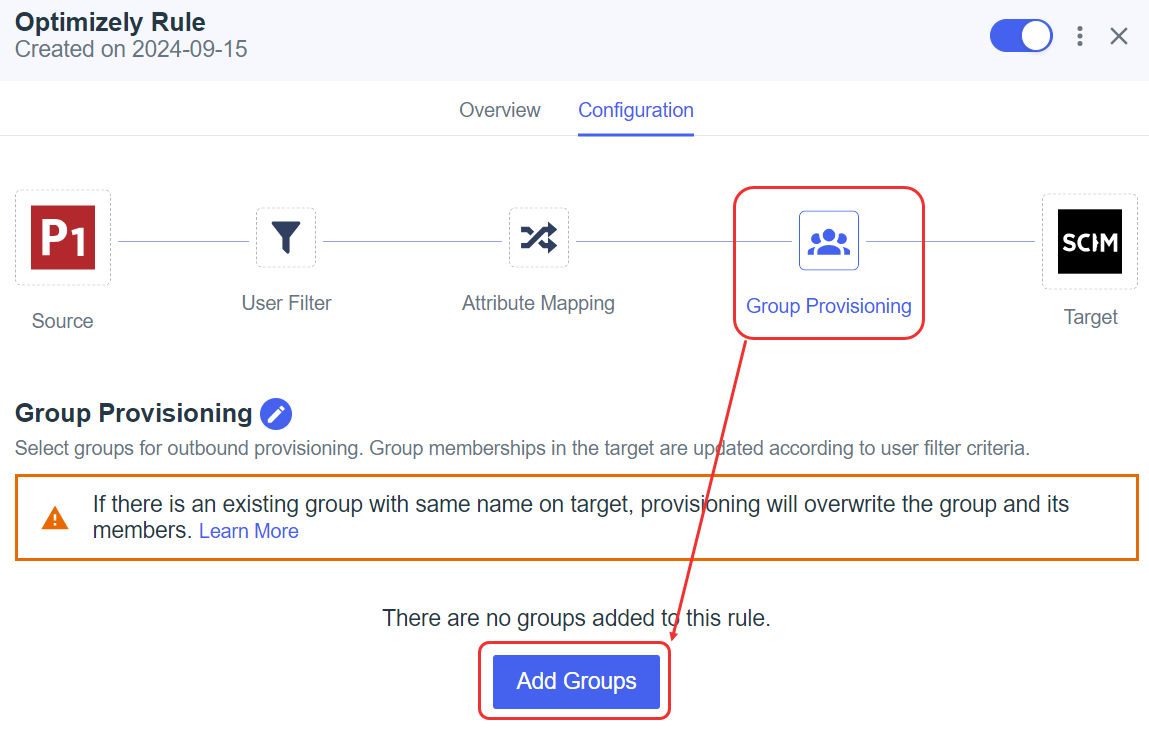The width and height of the screenshot is (1149, 729).
Task: Click the Optimizely Rule title
Action: 110,22
